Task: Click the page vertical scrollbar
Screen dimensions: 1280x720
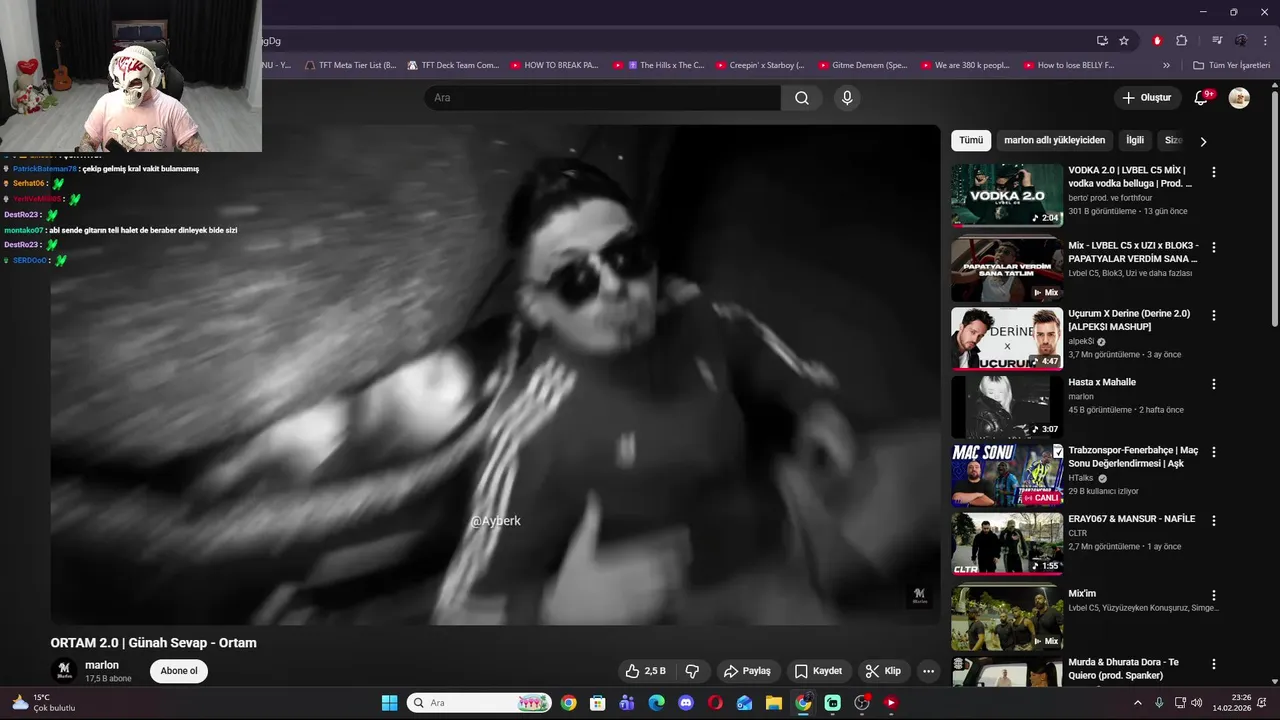Action: pyautogui.click(x=1274, y=208)
